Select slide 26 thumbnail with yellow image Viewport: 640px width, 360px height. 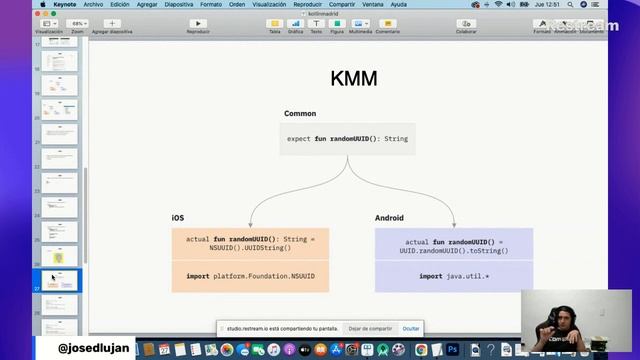tap(60, 256)
